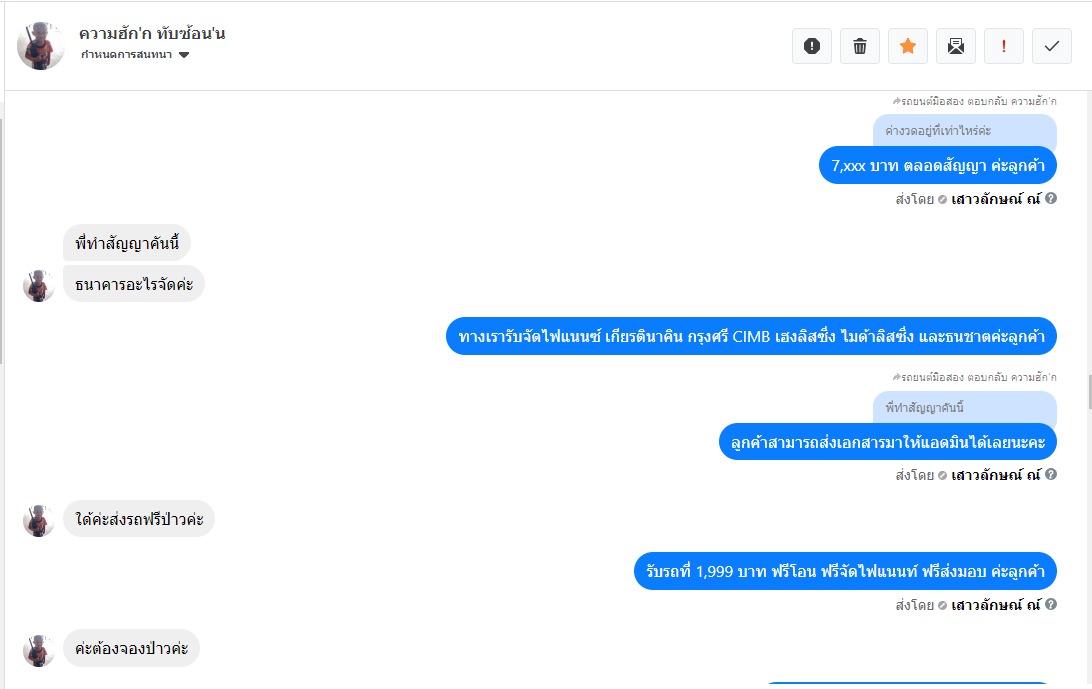
Task: Select the CIMB finance list message bubble
Action: (x=751, y=336)
